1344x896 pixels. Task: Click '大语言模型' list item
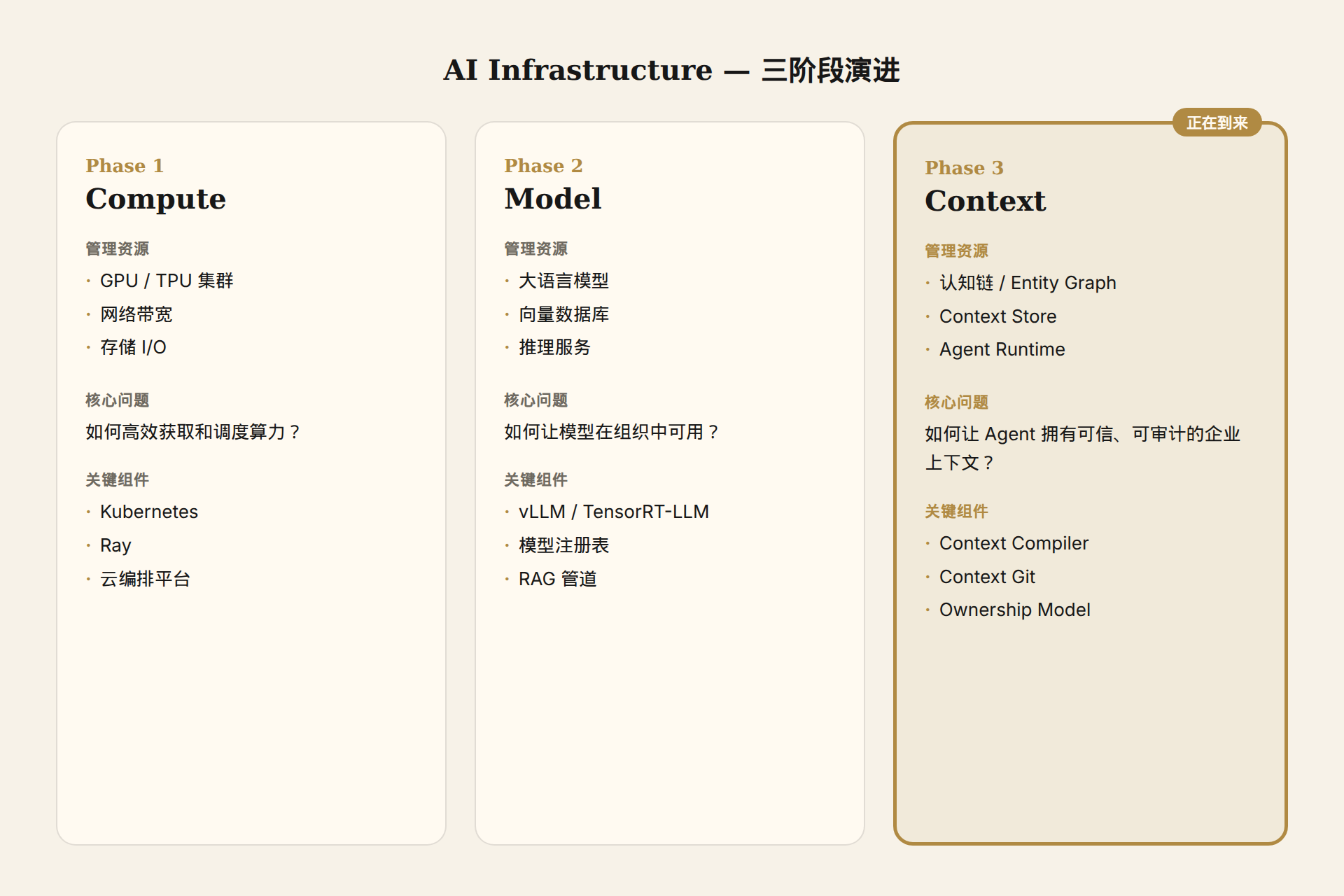coord(563,281)
